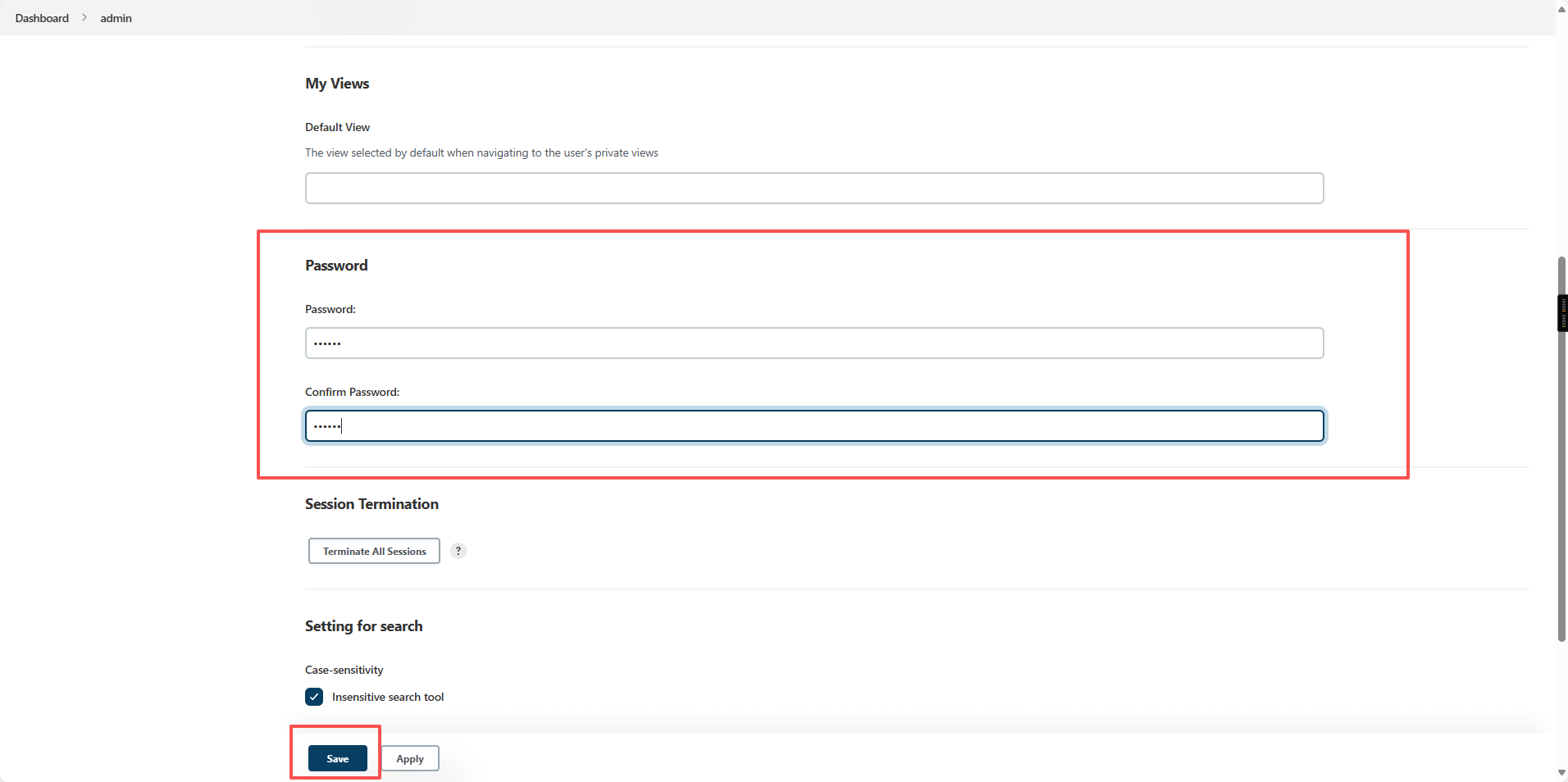Click into the Password field
Viewport: 1568px width, 782px height.
[x=814, y=343]
